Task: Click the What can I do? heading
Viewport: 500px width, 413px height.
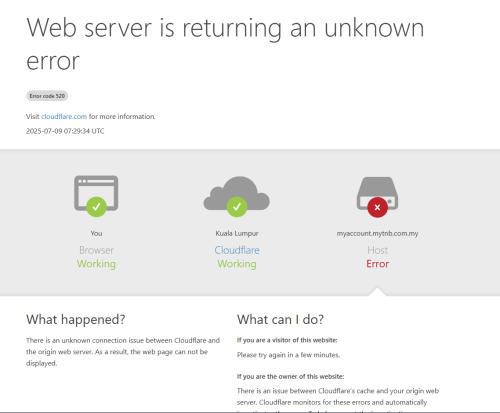Action: pos(280,320)
